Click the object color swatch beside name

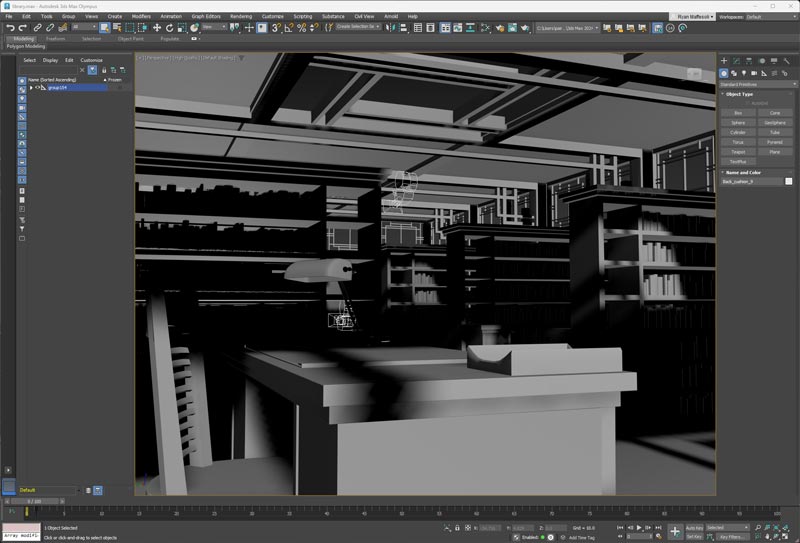click(789, 181)
